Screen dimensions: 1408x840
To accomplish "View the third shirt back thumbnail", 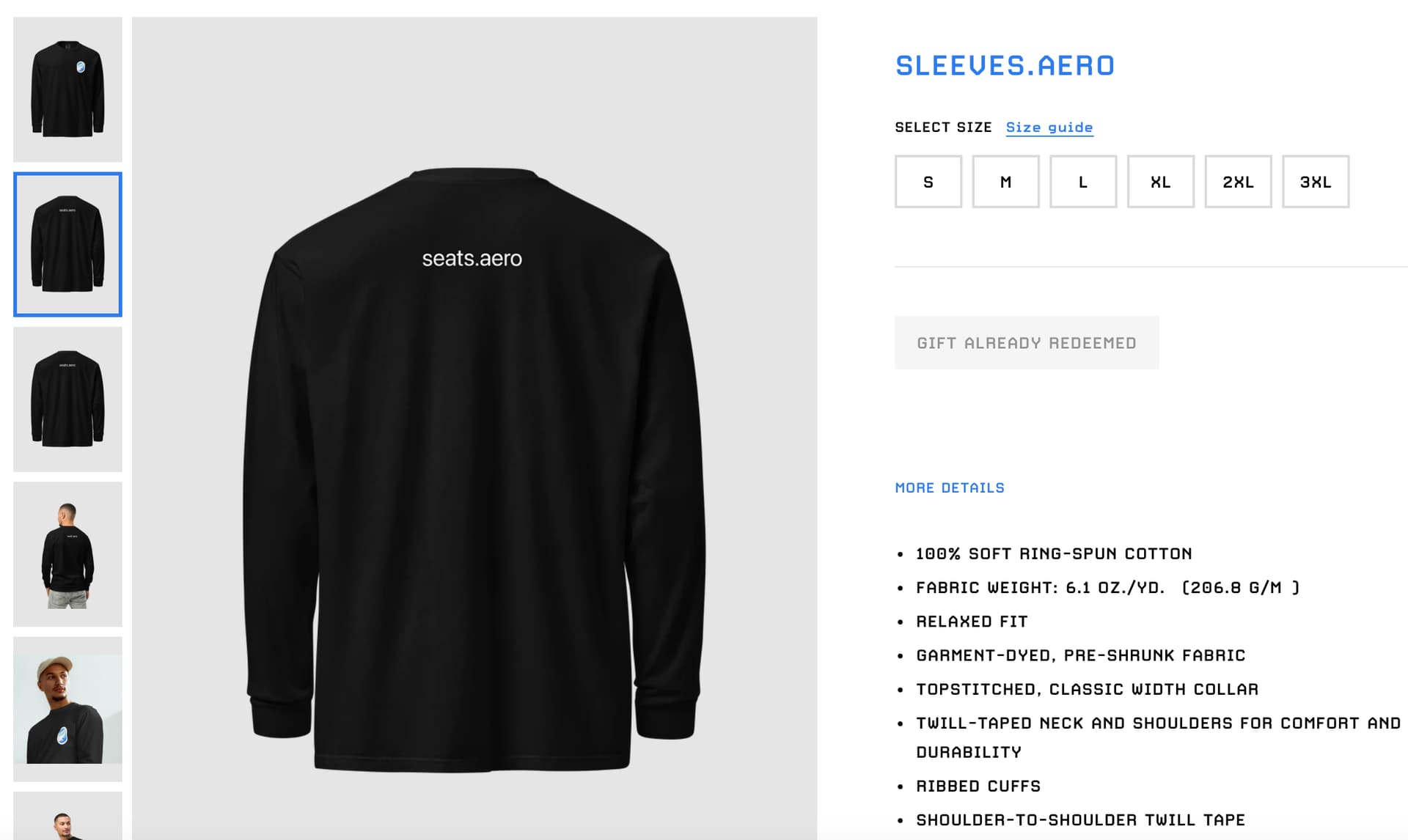I will pos(67,399).
